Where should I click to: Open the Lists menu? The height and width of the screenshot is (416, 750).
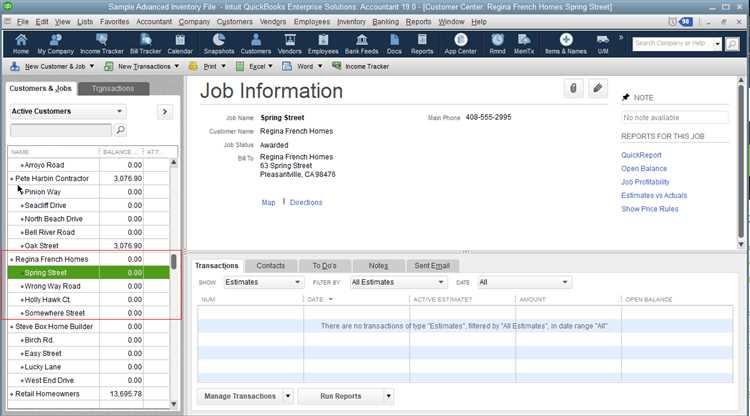[x=85, y=22]
